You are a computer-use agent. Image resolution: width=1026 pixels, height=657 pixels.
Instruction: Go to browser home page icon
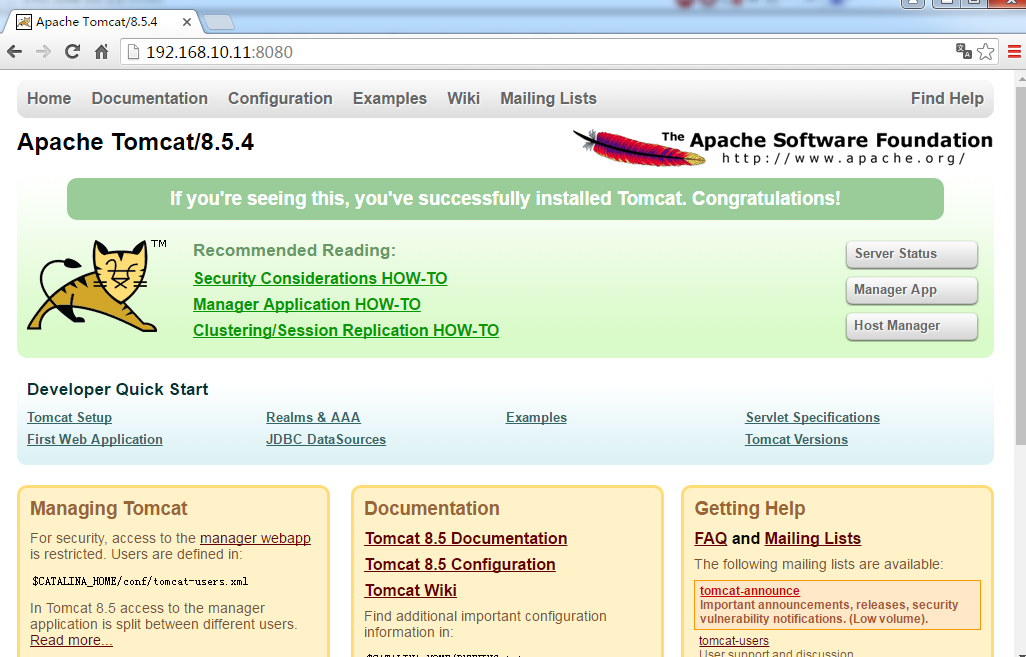(101, 52)
